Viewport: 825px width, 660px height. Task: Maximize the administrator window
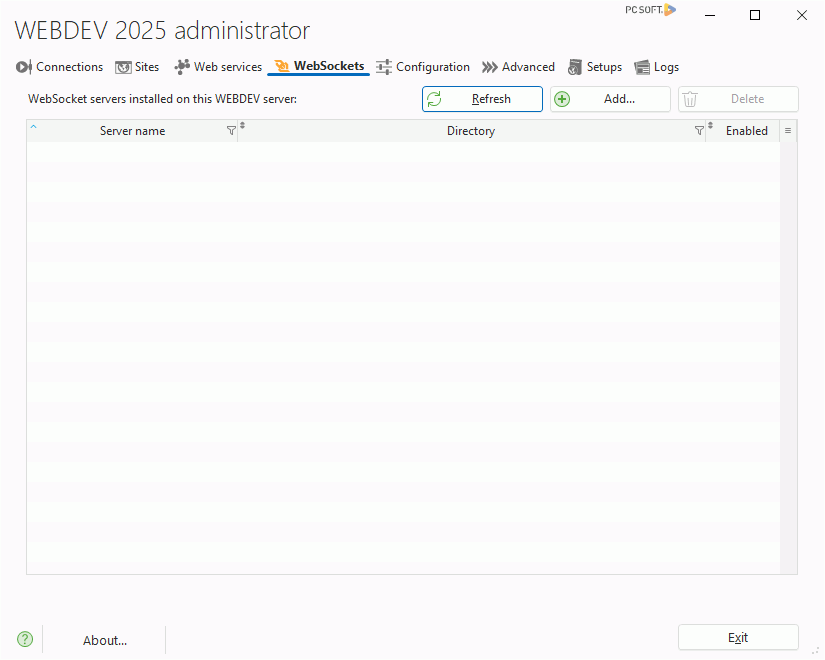pos(755,15)
